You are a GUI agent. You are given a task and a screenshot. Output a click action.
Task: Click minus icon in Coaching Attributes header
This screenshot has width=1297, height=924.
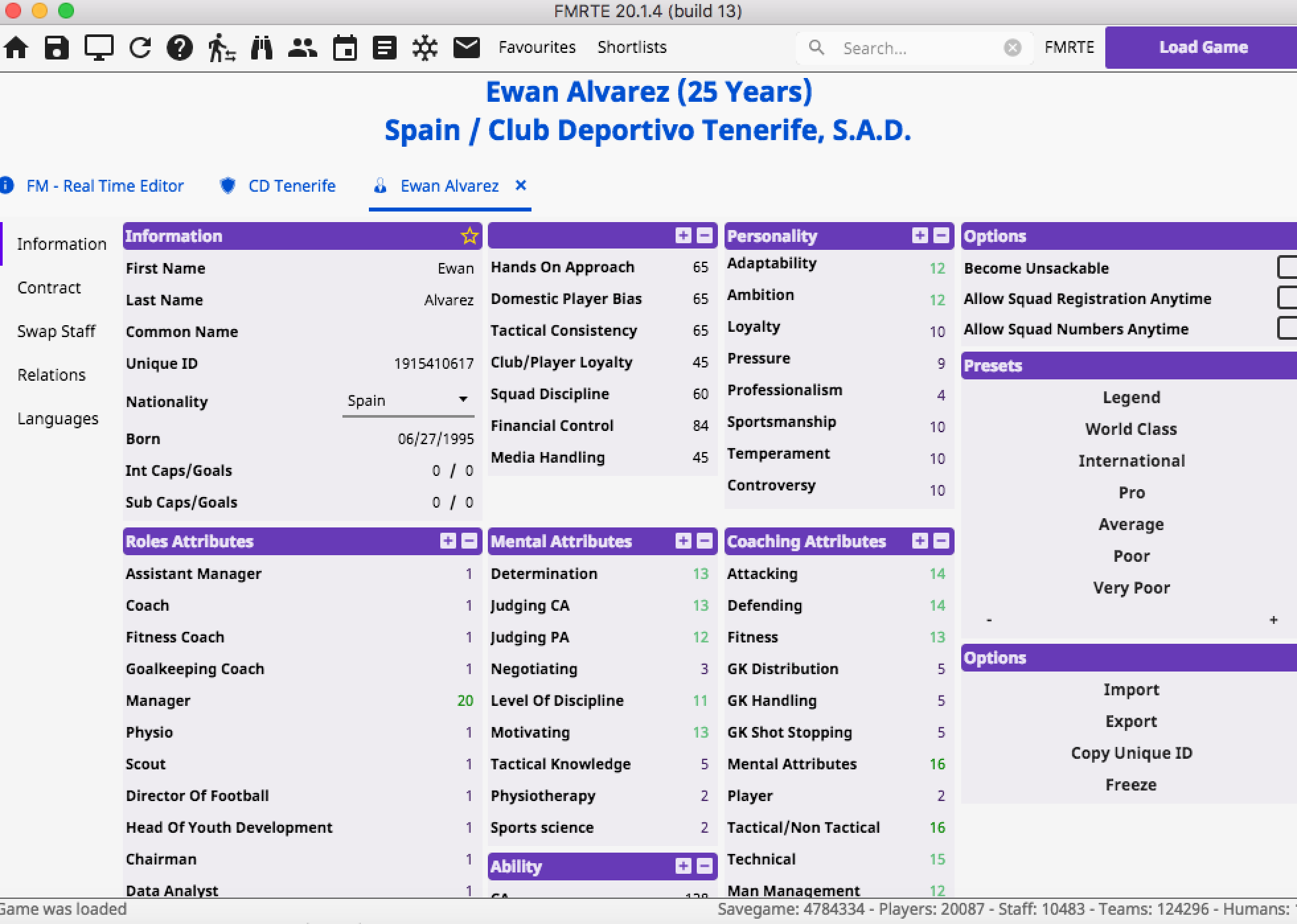[x=942, y=541]
